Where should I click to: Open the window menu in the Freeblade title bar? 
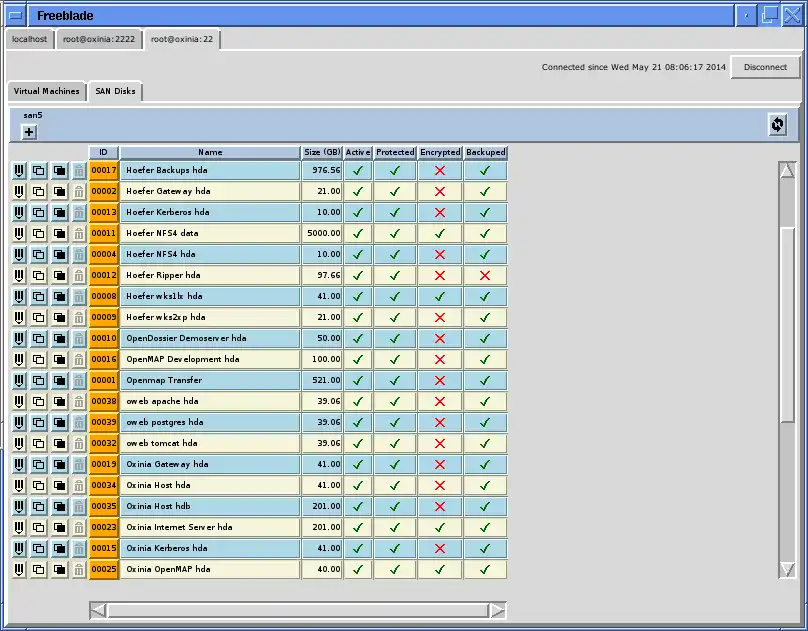point(16,15)
